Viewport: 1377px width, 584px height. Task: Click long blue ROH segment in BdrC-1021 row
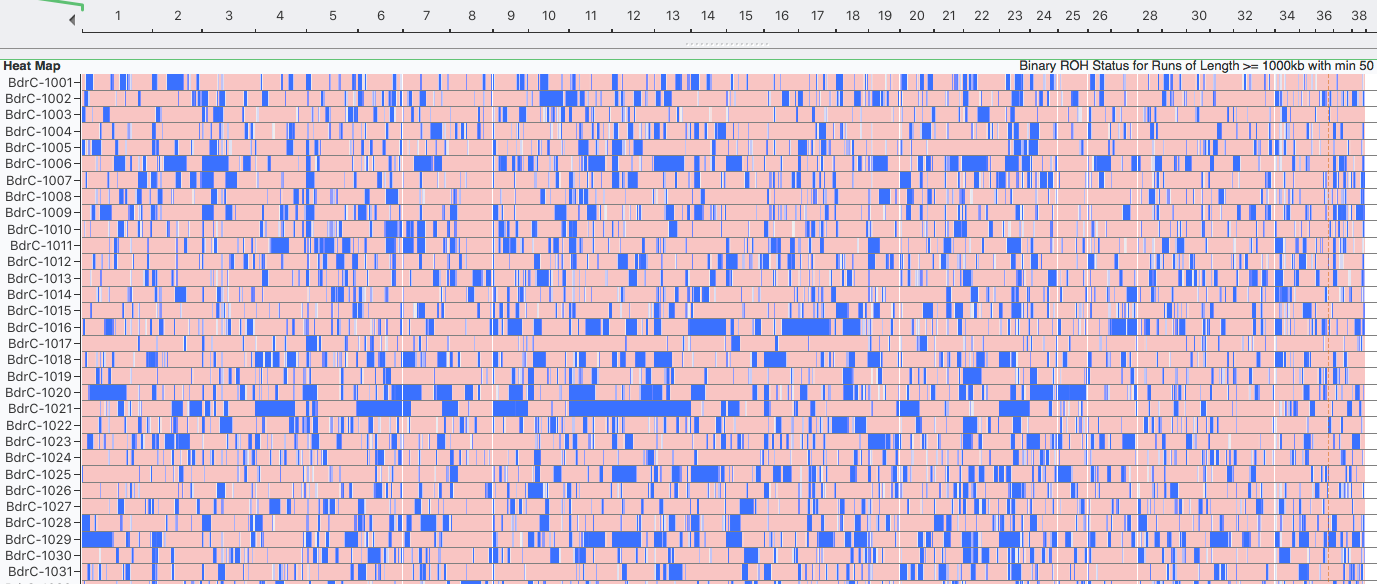click(629, 408)
